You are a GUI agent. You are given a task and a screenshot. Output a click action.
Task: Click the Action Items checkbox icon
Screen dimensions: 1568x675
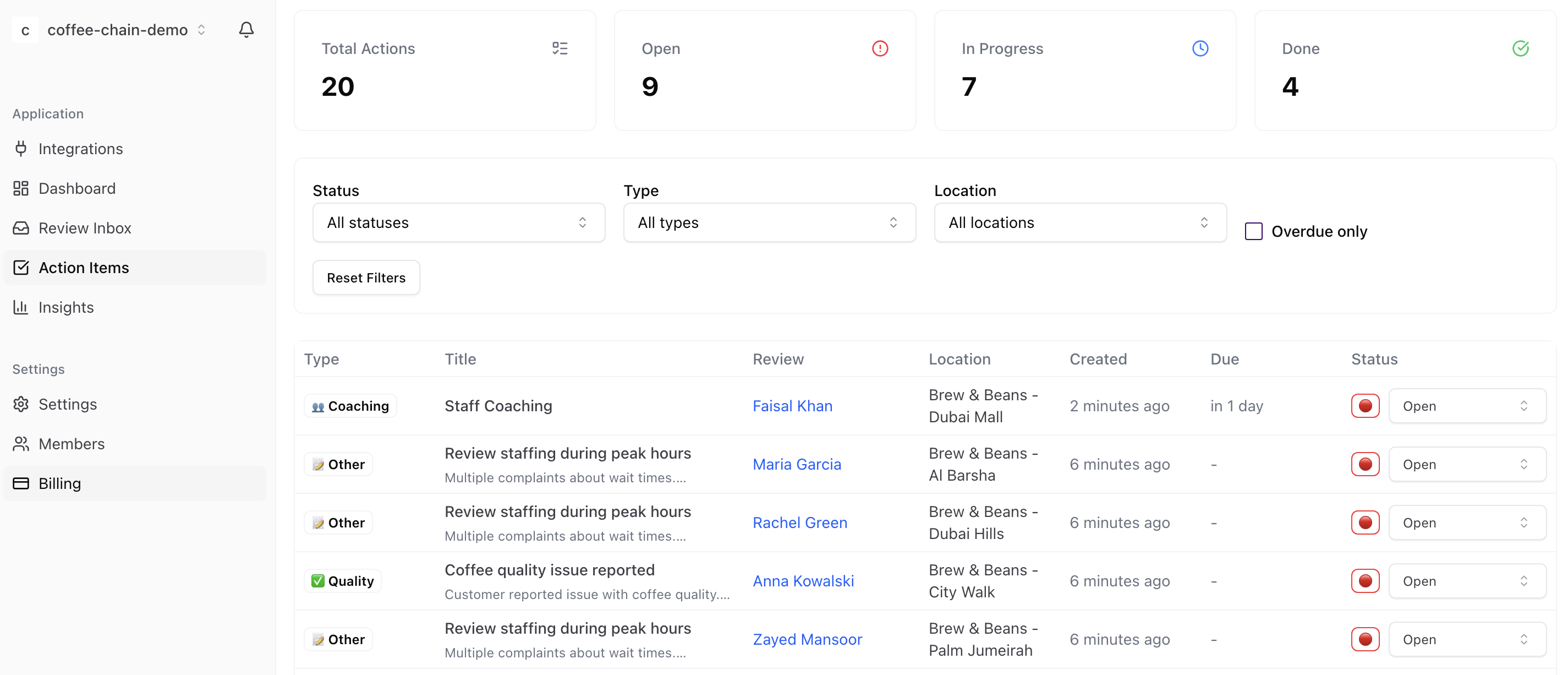[21, 268]
